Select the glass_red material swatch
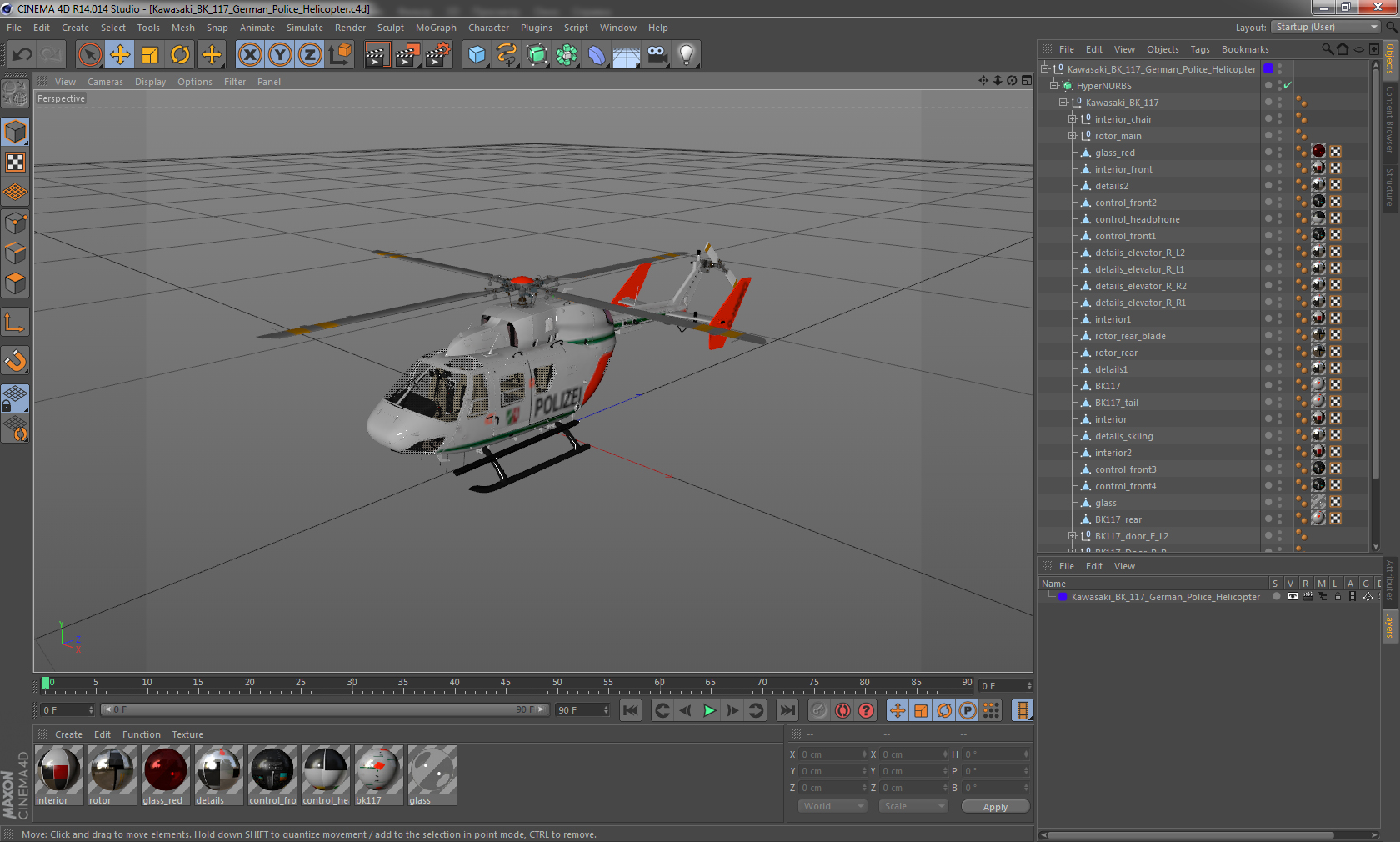 [x=165, y=775]
